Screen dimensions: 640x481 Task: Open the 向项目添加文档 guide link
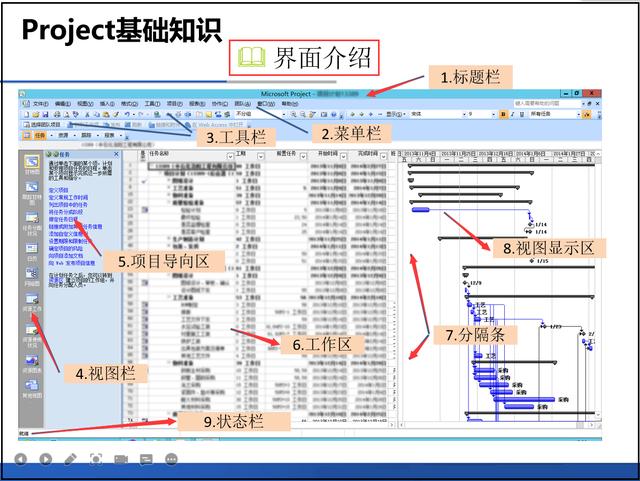(66, 256)
